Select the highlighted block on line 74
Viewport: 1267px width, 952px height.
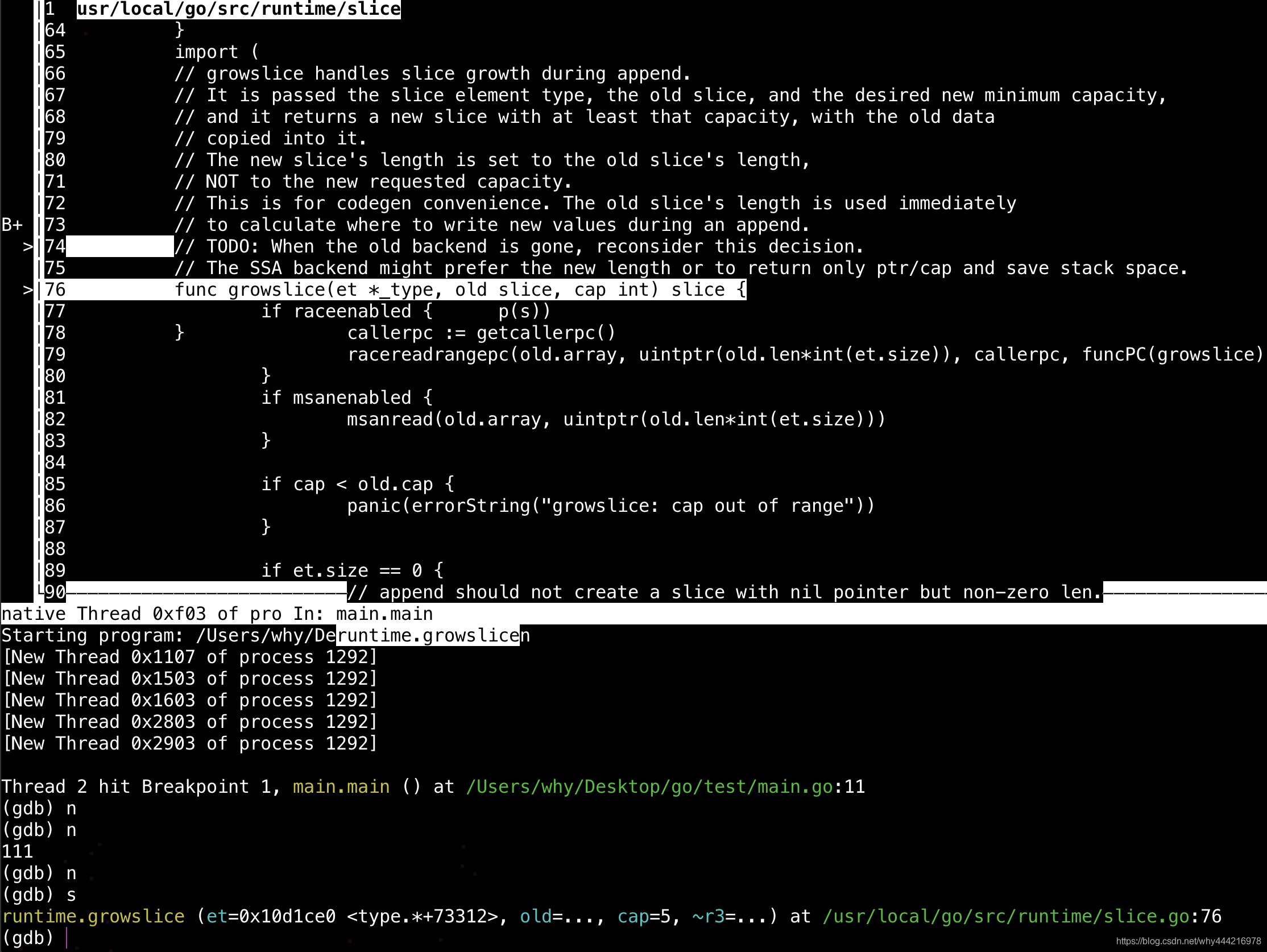pos(120,246)
